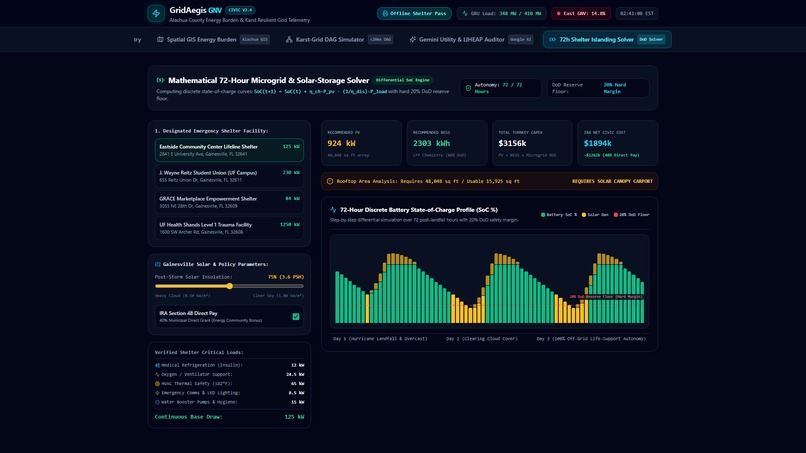Screen dimensions: 806x453
Task: Click the Recommended BESS 2303 kWh card
Action: tap(447, 143)
